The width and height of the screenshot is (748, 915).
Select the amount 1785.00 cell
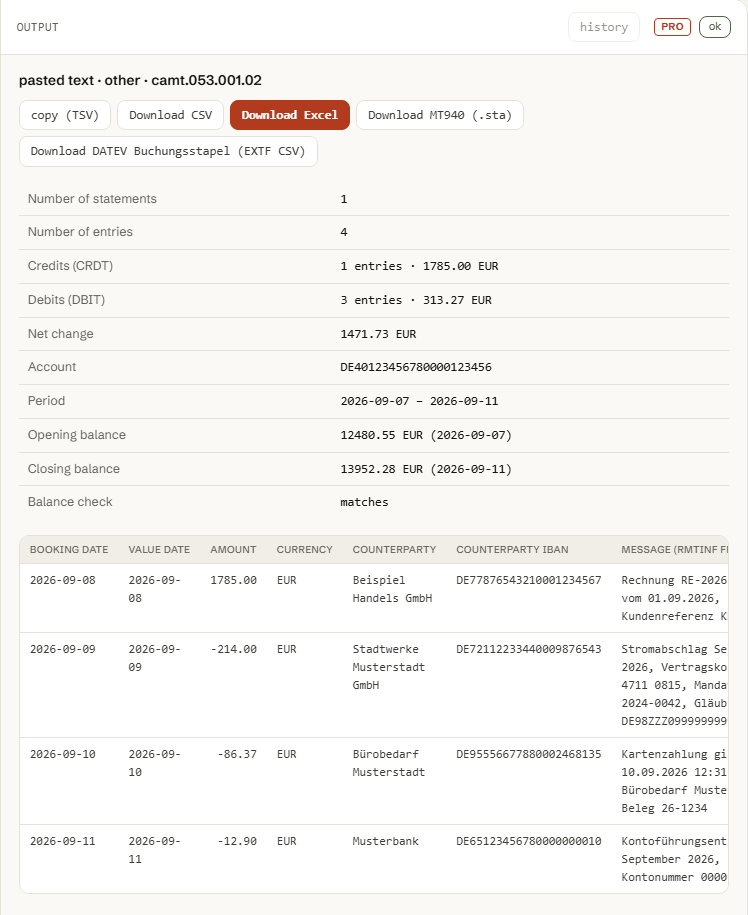(233, 580)
